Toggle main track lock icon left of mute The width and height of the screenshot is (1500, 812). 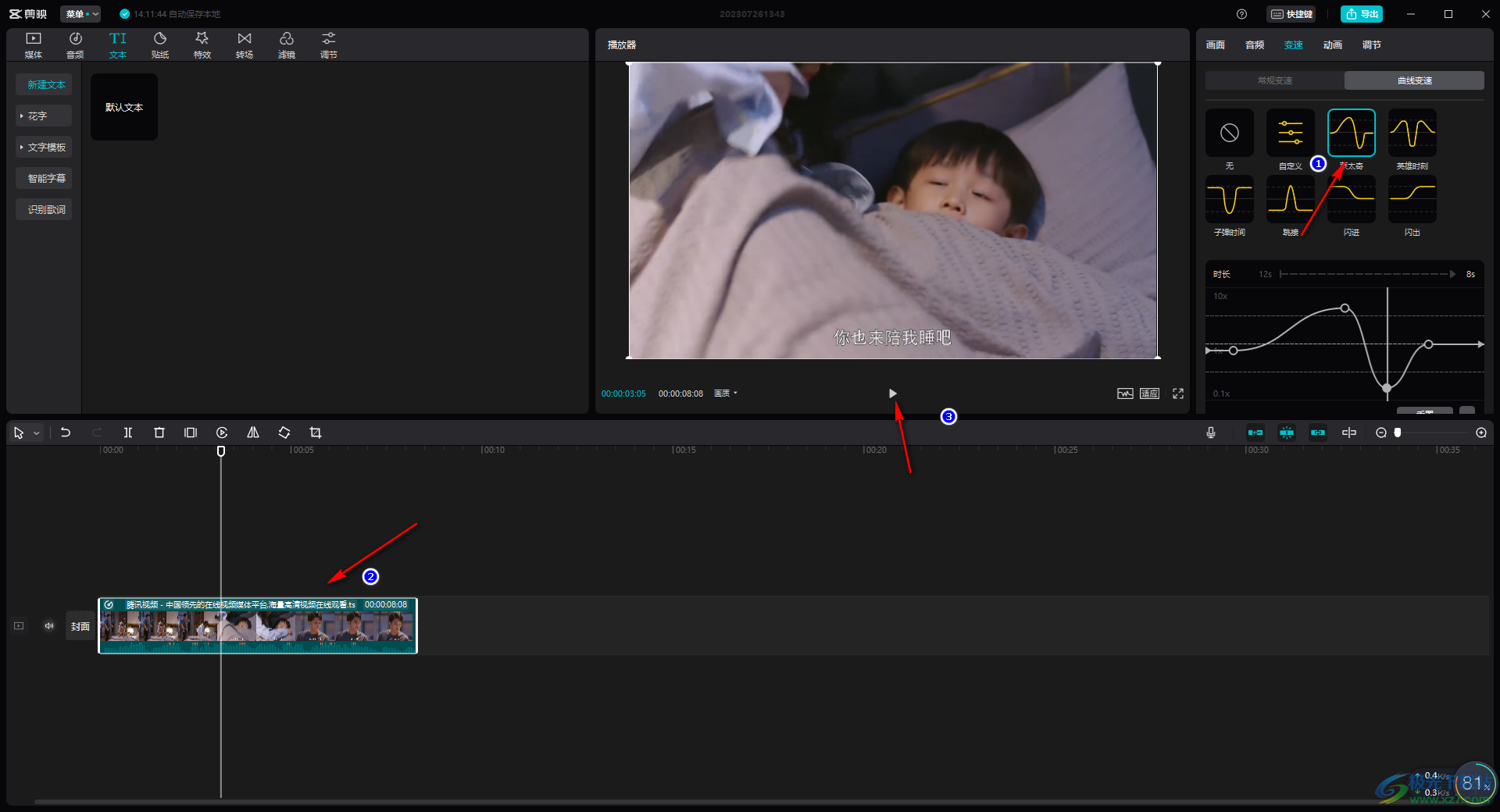[x=19, y=626]
